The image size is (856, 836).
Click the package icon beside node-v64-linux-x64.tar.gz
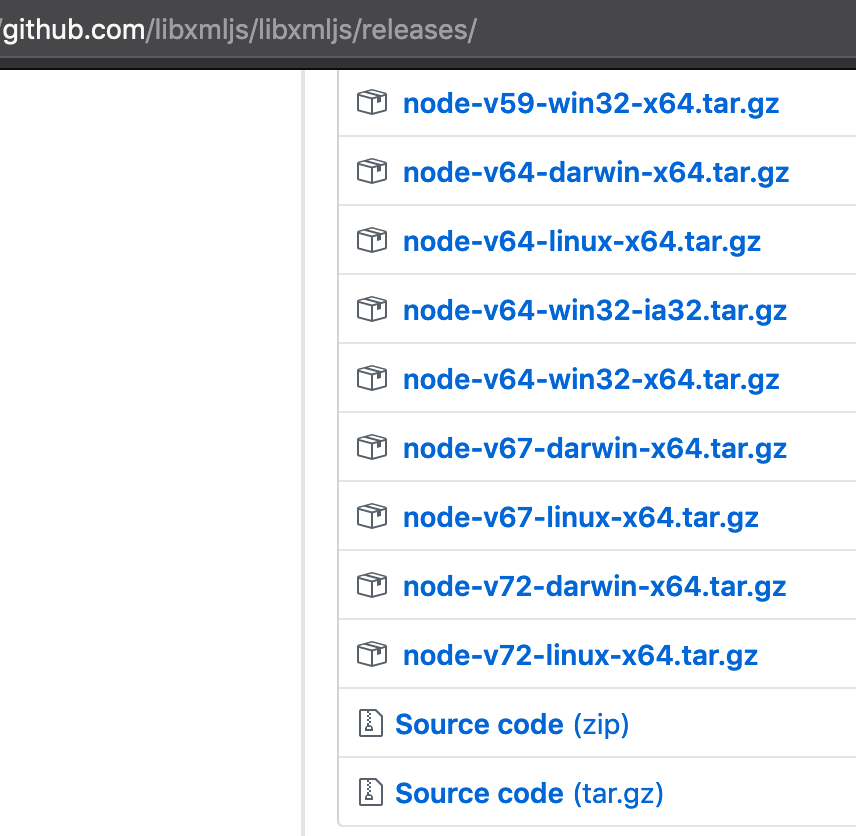click(371, 240)
